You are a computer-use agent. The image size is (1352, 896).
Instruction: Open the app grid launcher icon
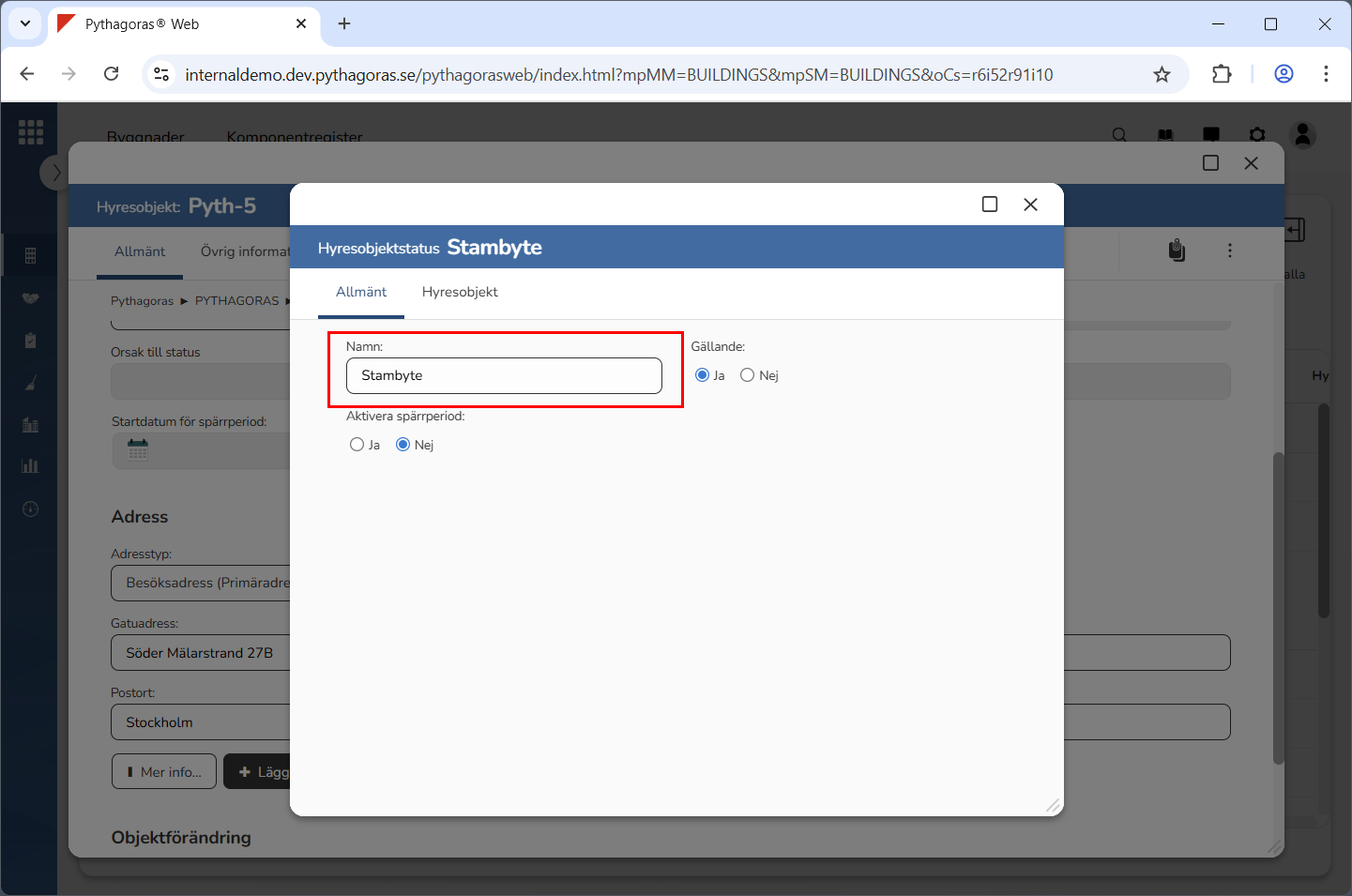31,132
